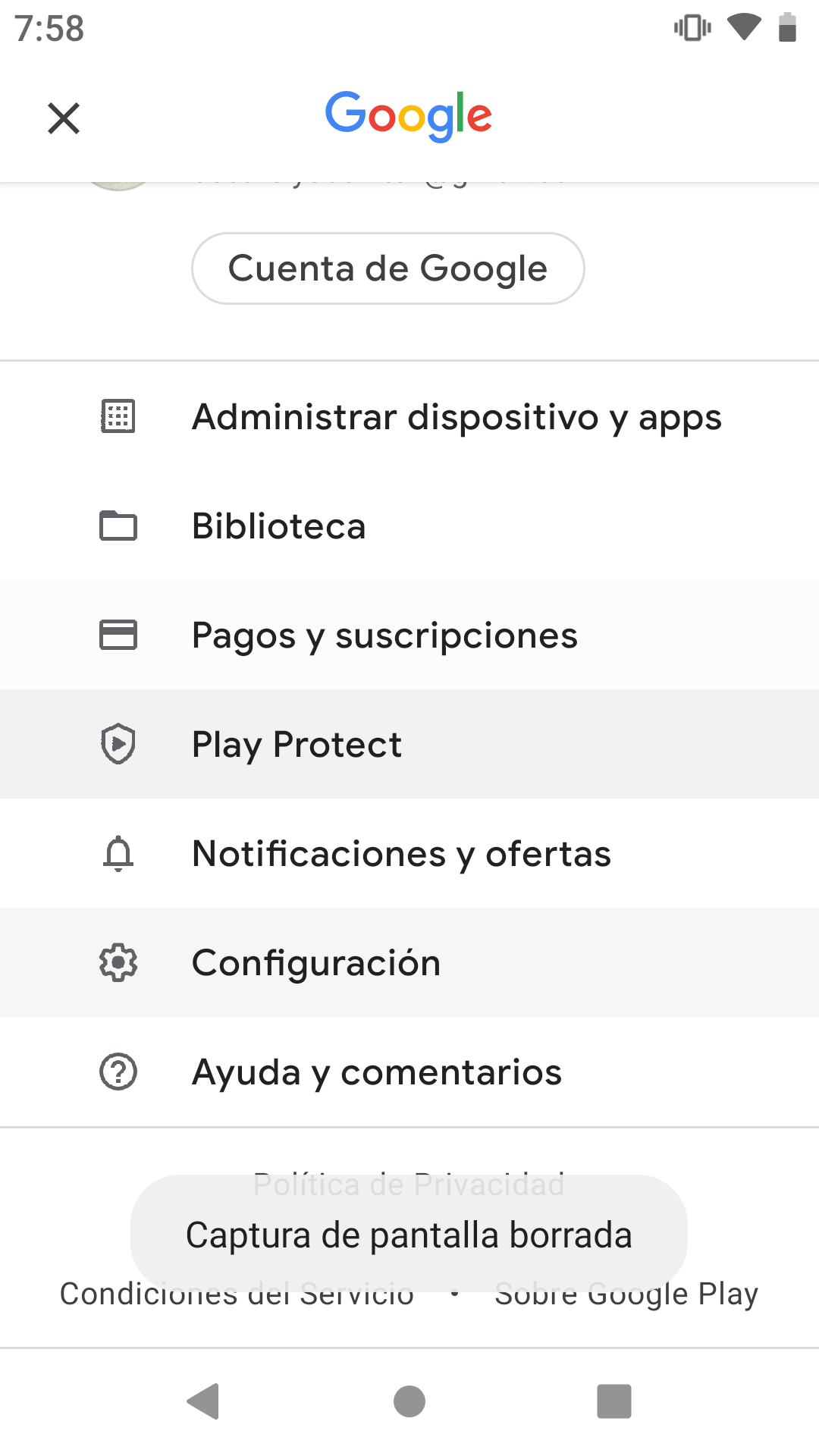Close the Google account menu

coord(64,118)
